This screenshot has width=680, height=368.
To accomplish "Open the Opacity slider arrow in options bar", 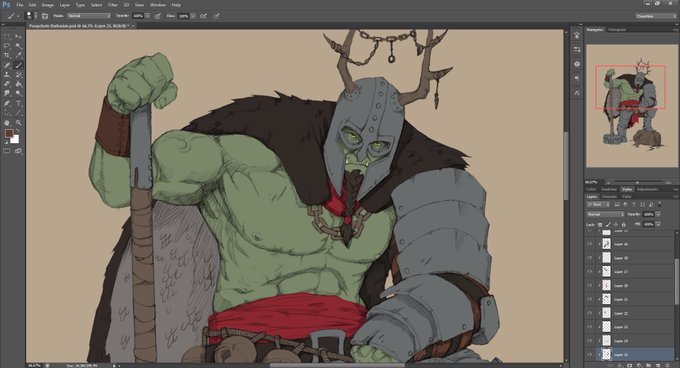I will coord(147,16).
